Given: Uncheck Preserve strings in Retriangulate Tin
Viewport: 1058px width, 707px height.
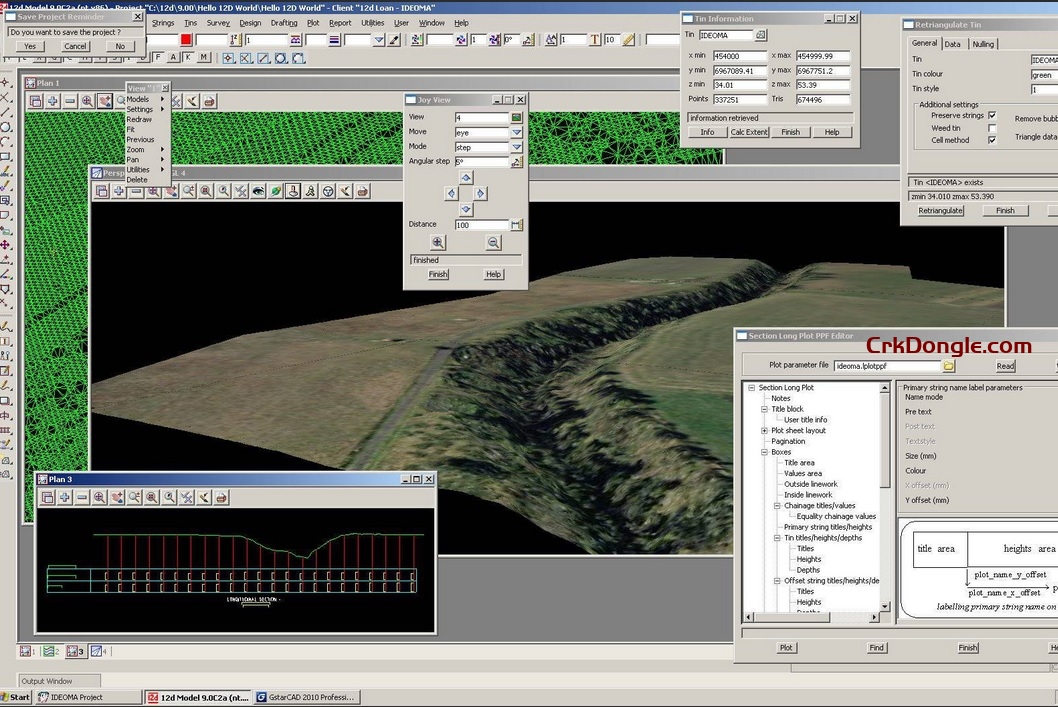Looking at the screenshot, I should point(992,116).
